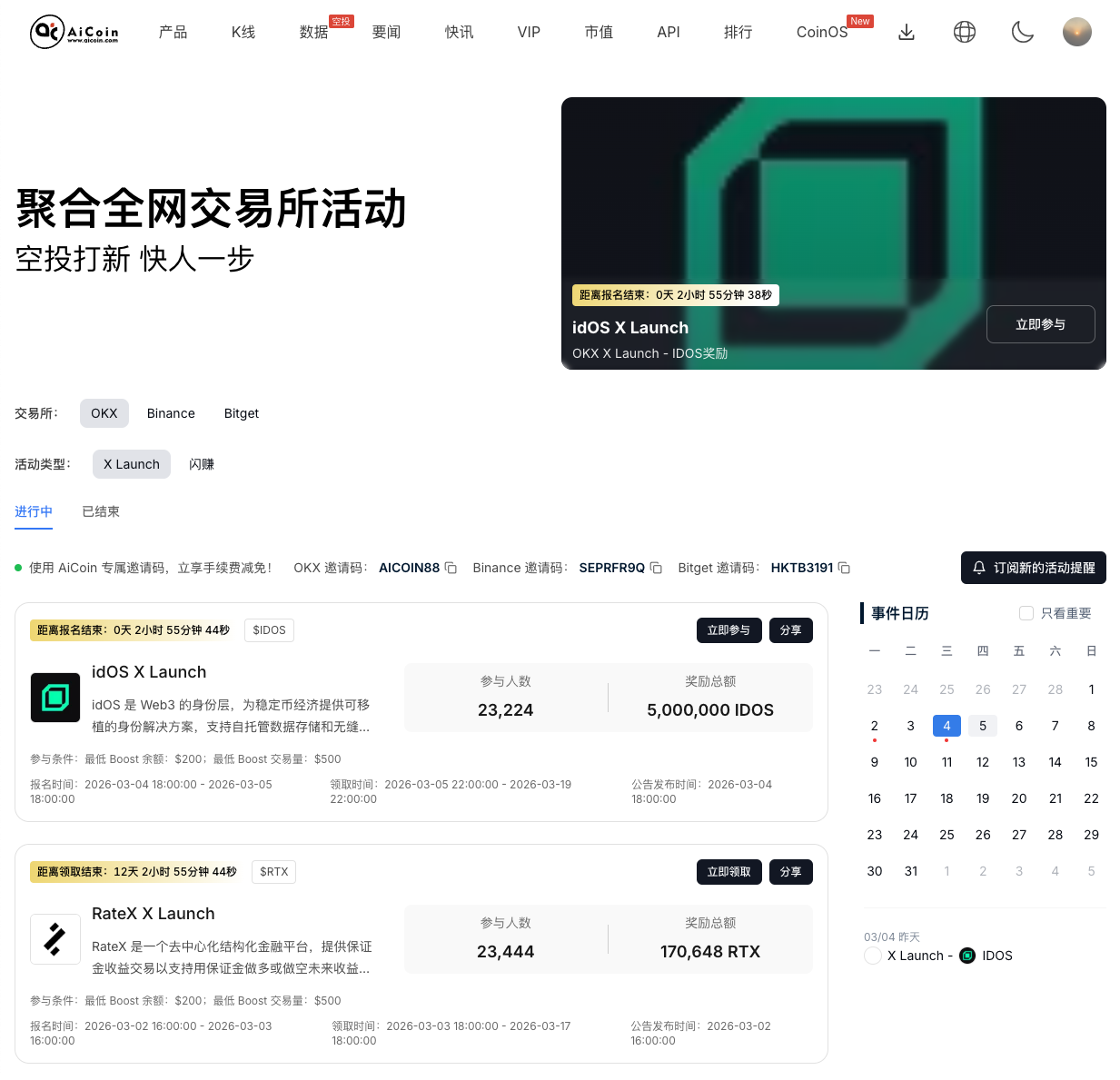The image size is (1120, 1080).
Task: Open the CoinOS menu item
Action: tap(821, 32)
